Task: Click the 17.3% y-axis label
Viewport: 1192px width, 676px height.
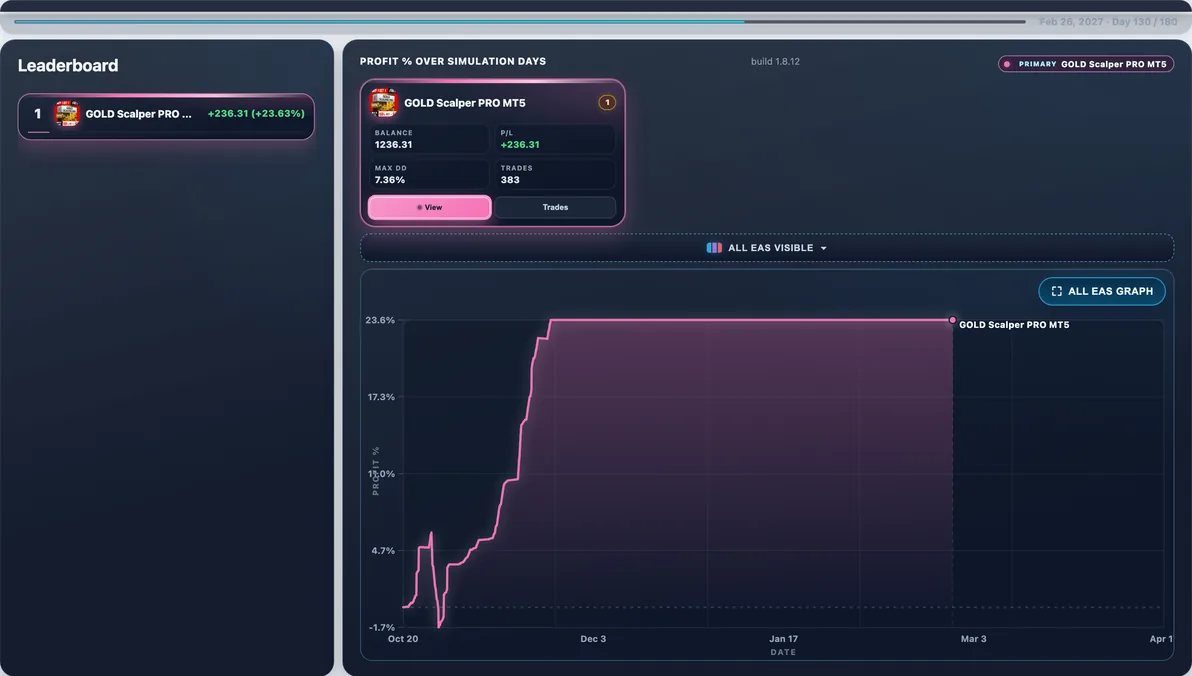Action: [x=380, y=397]
